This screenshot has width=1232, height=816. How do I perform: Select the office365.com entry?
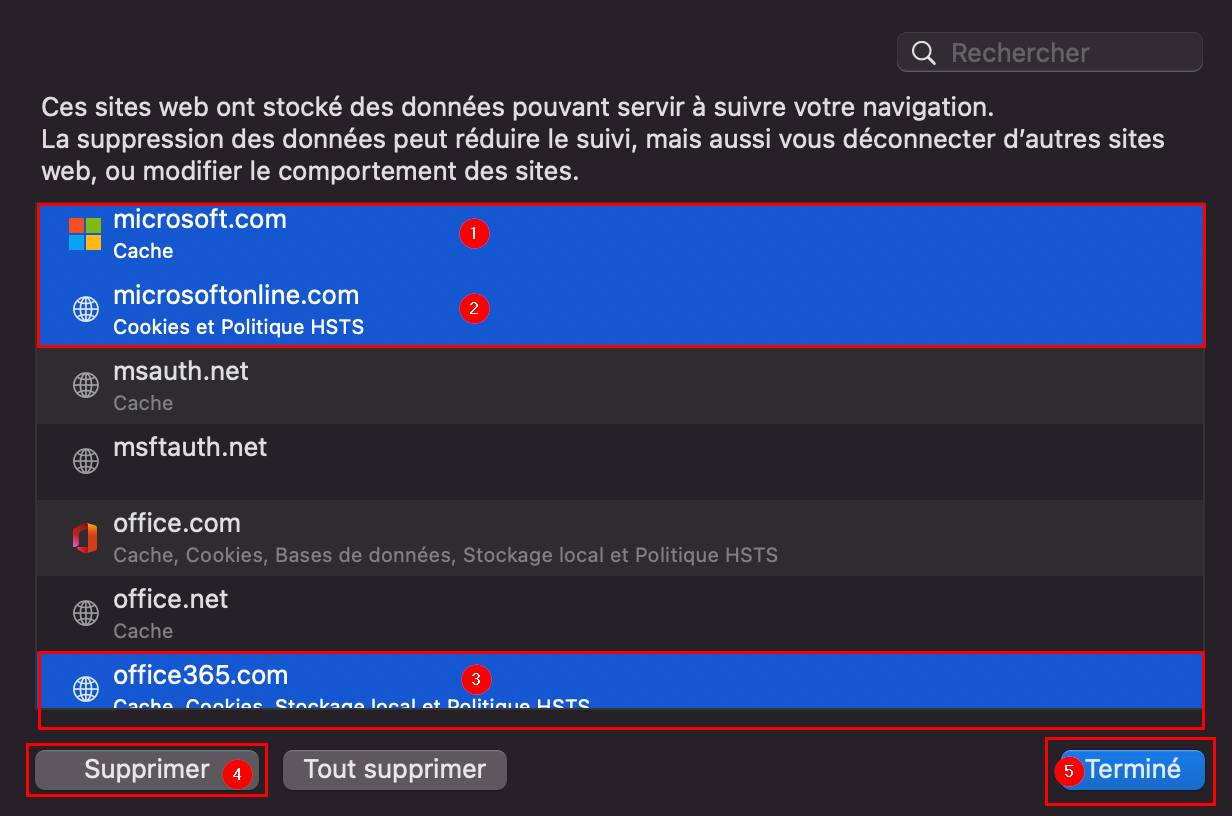[620, 681]
